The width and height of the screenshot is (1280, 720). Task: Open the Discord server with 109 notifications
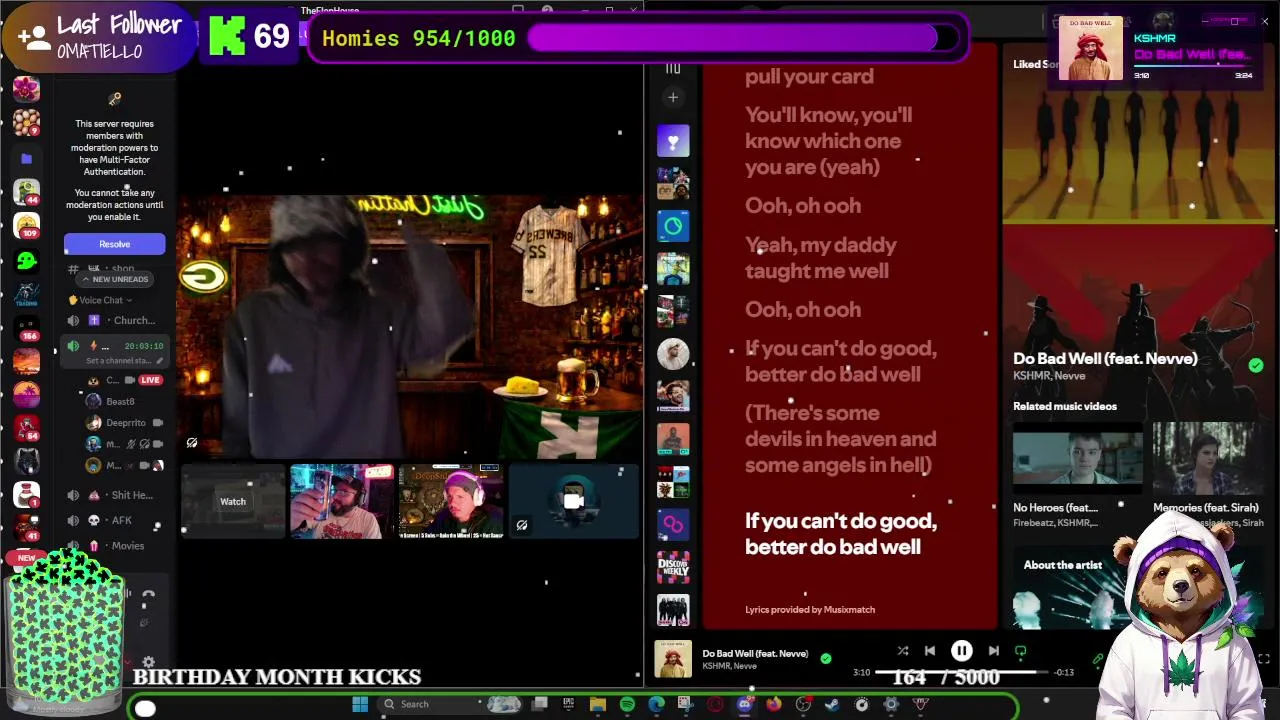(x=26, y=226)
